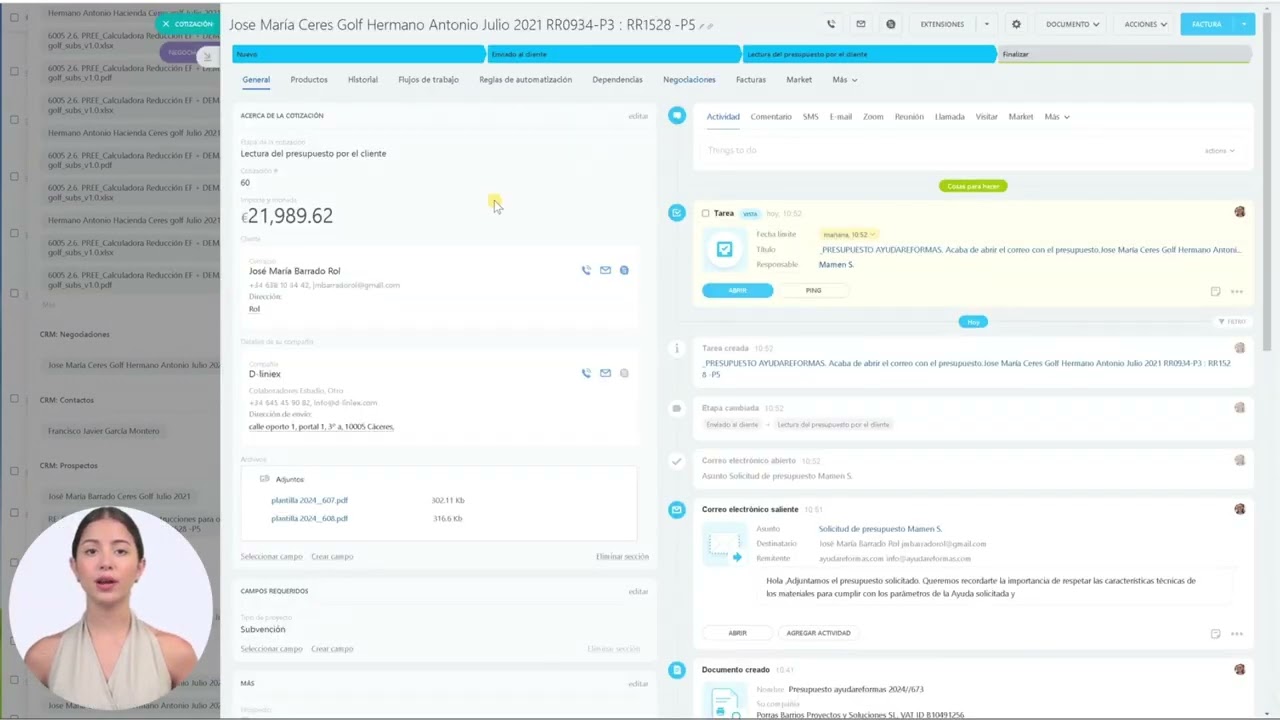The width and height of the screenshot is (1280, 720).
Task: Click the Extensiones button
Action: [942, 24]
